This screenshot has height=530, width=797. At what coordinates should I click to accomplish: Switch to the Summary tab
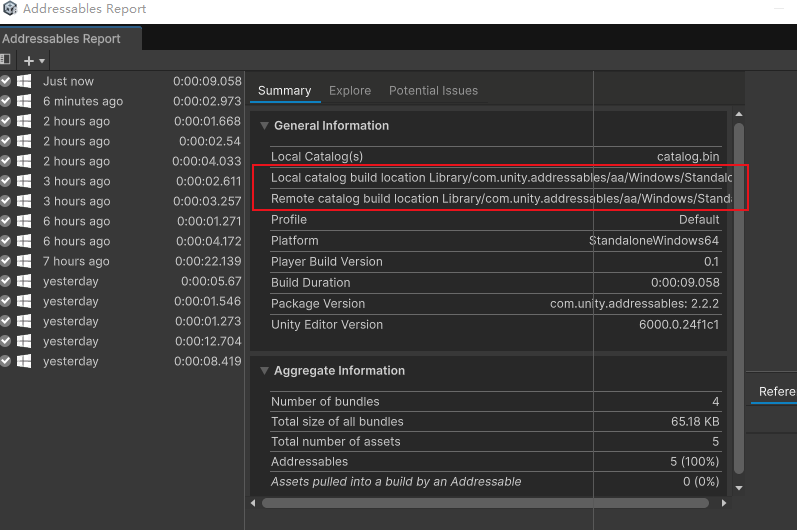(x=284, y=90)
